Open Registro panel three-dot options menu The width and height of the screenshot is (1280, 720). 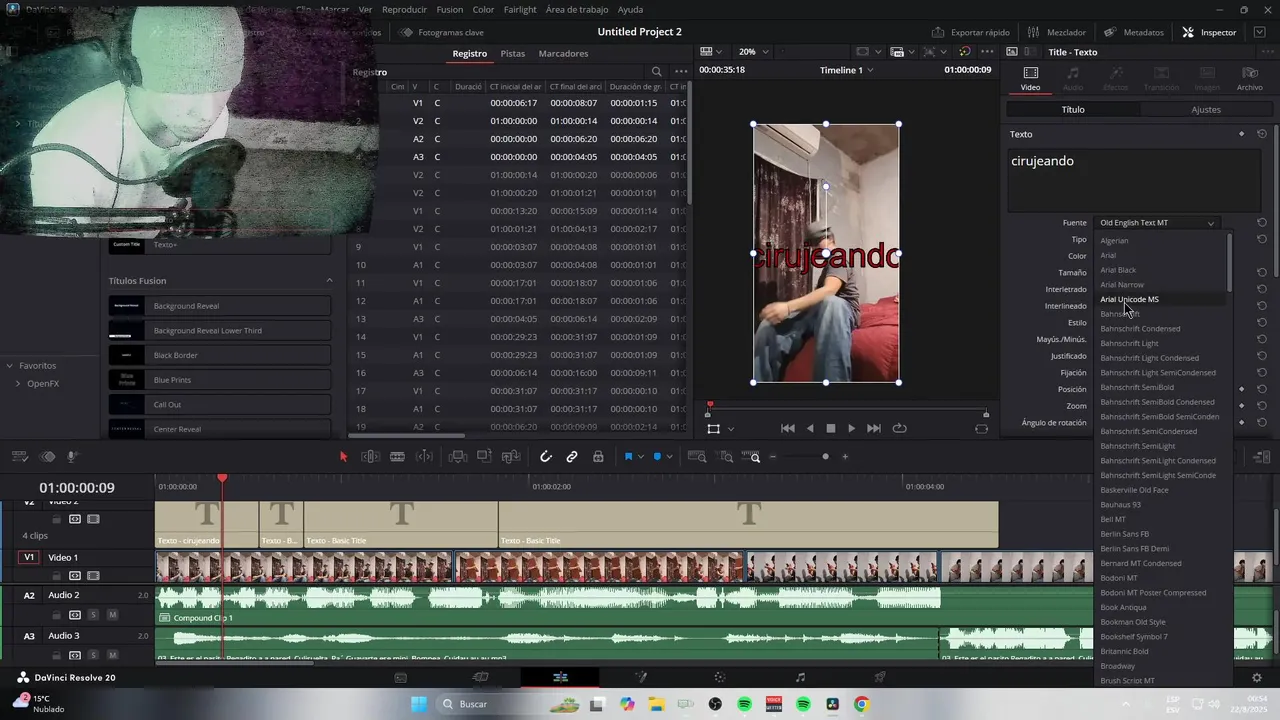(681, 72)
